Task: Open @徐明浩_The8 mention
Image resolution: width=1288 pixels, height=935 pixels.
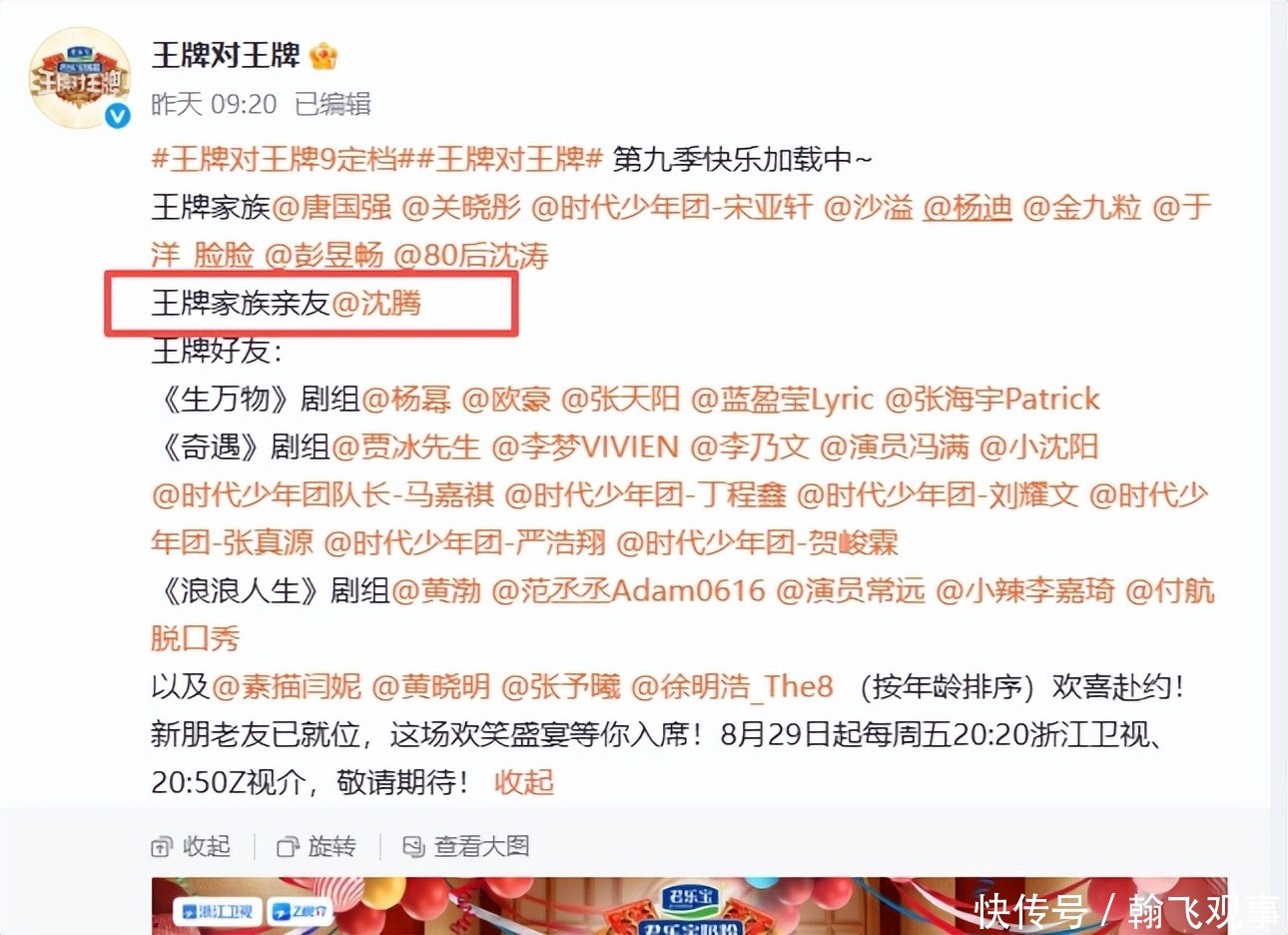Action: (732, 687)
